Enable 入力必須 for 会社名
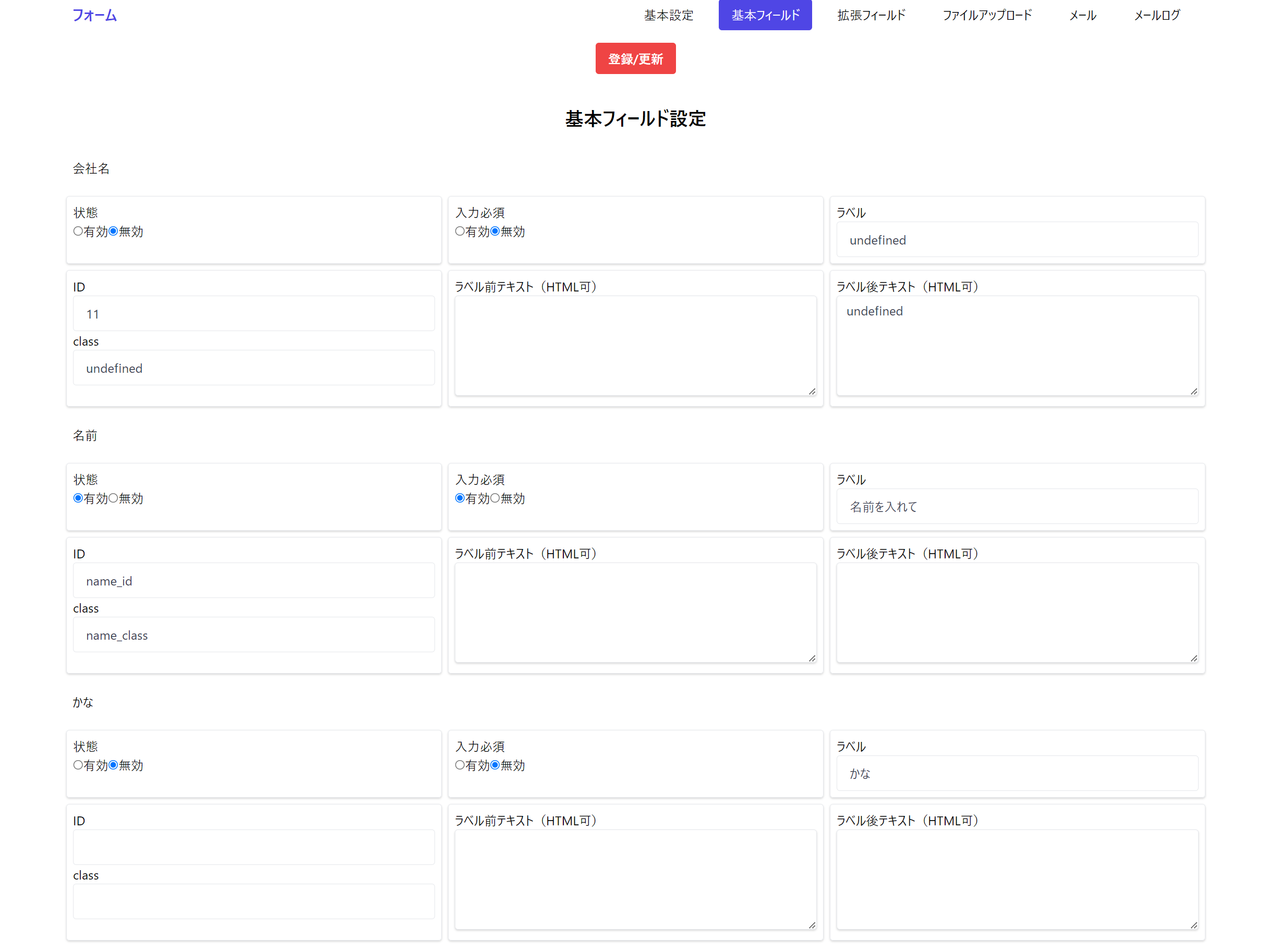The width and height of the screenshot is (1268, 952). click(x=460, y=231)
